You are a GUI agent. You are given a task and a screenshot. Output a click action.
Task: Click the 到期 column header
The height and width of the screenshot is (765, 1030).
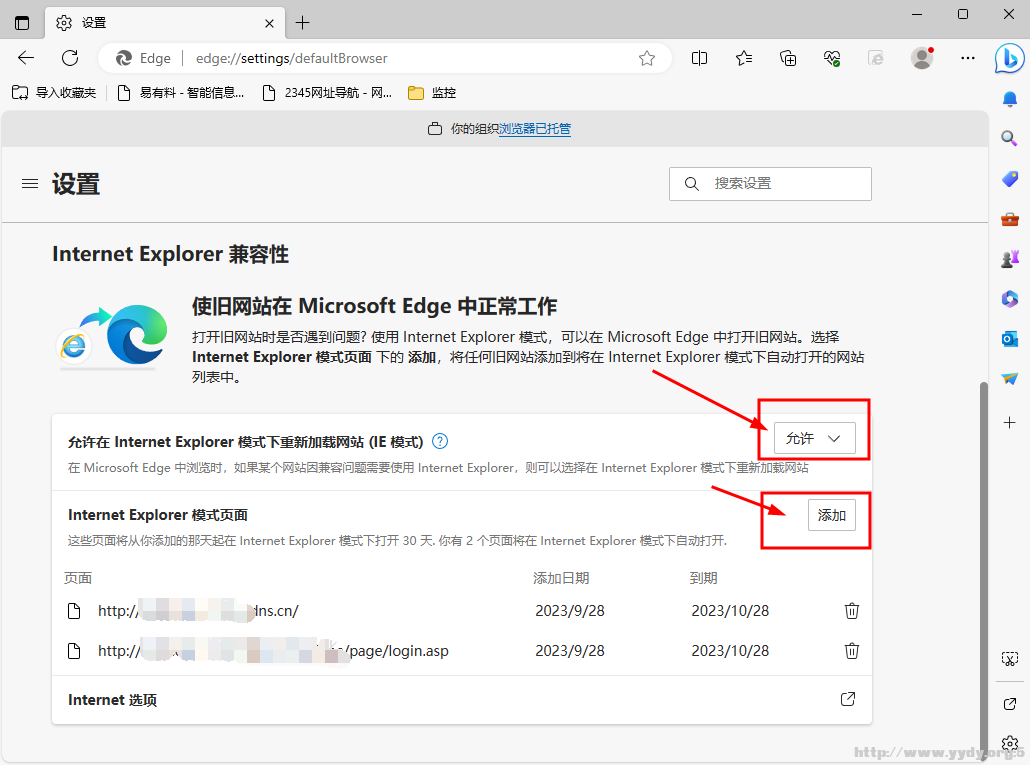coord(703,578)
